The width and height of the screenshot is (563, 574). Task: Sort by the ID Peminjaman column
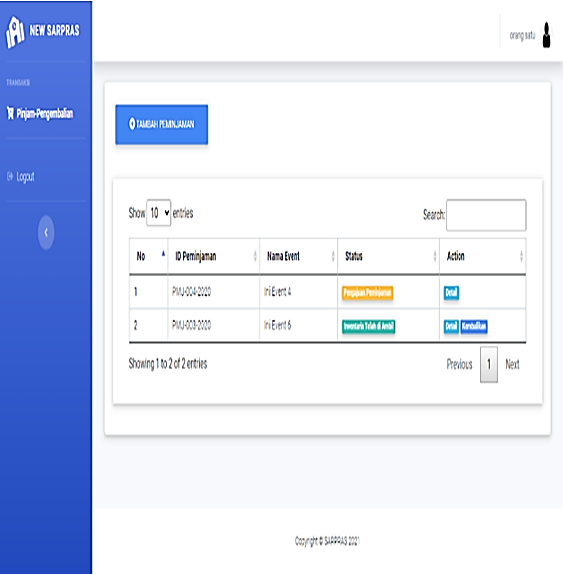click(x=214, y=256)
